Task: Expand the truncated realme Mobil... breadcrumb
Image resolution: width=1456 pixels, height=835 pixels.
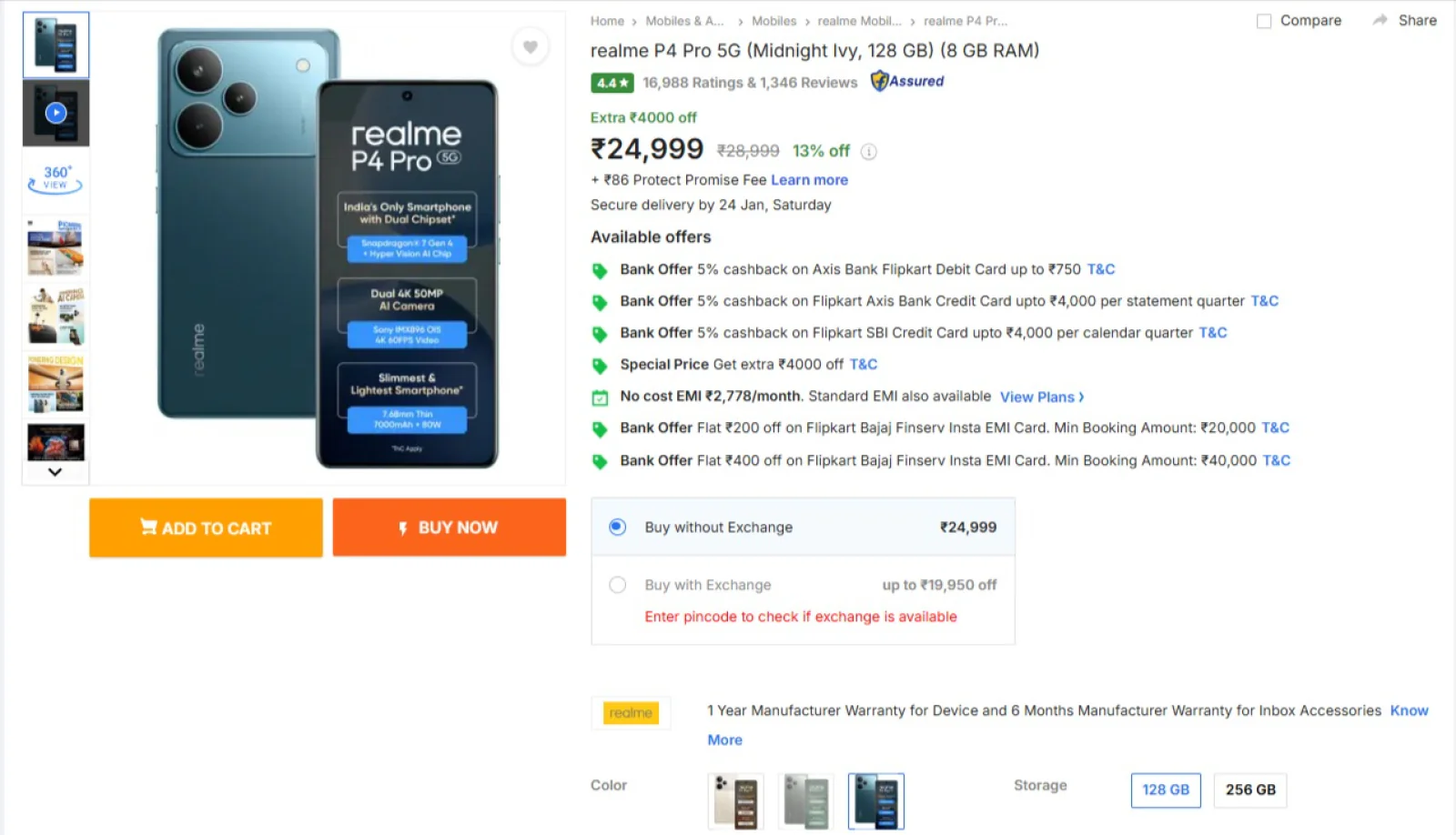Action: (x=859, y=20)
